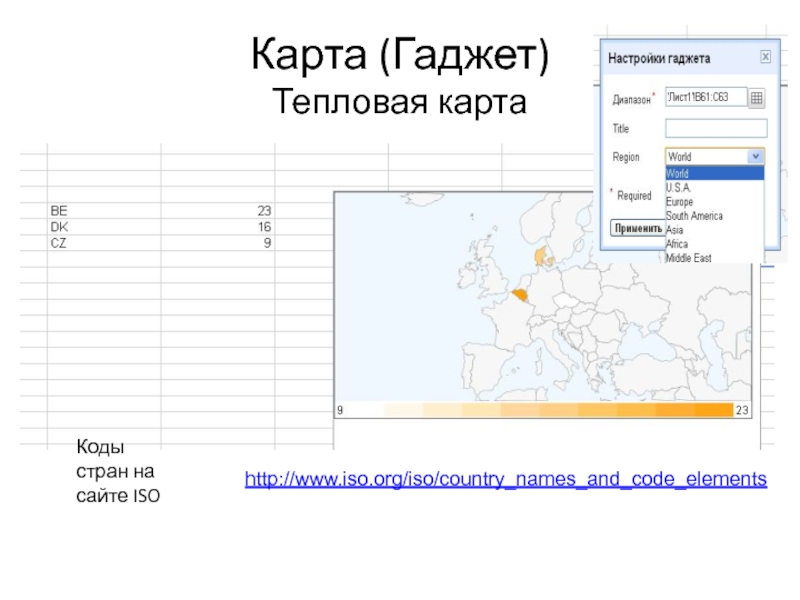Click Denmark highlighted on the heat map
This screenshot has width=800, height=600.
543,258
